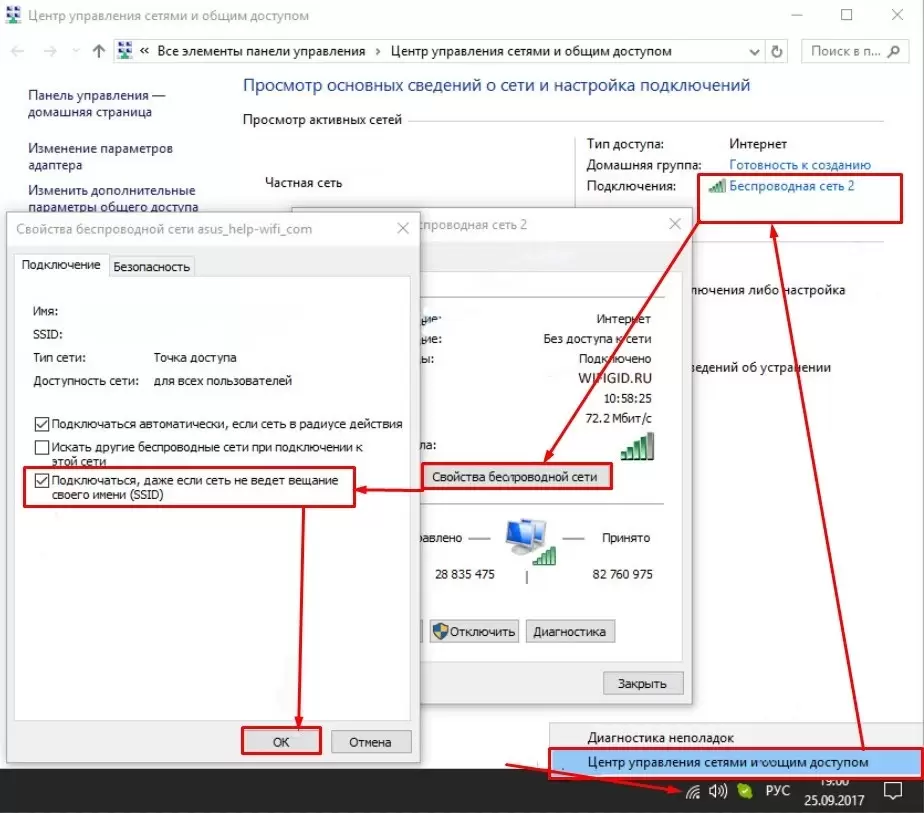Open recent locations dropdown near navigation arrows
Screen dimensions: 924x813
tap(74, 51)
